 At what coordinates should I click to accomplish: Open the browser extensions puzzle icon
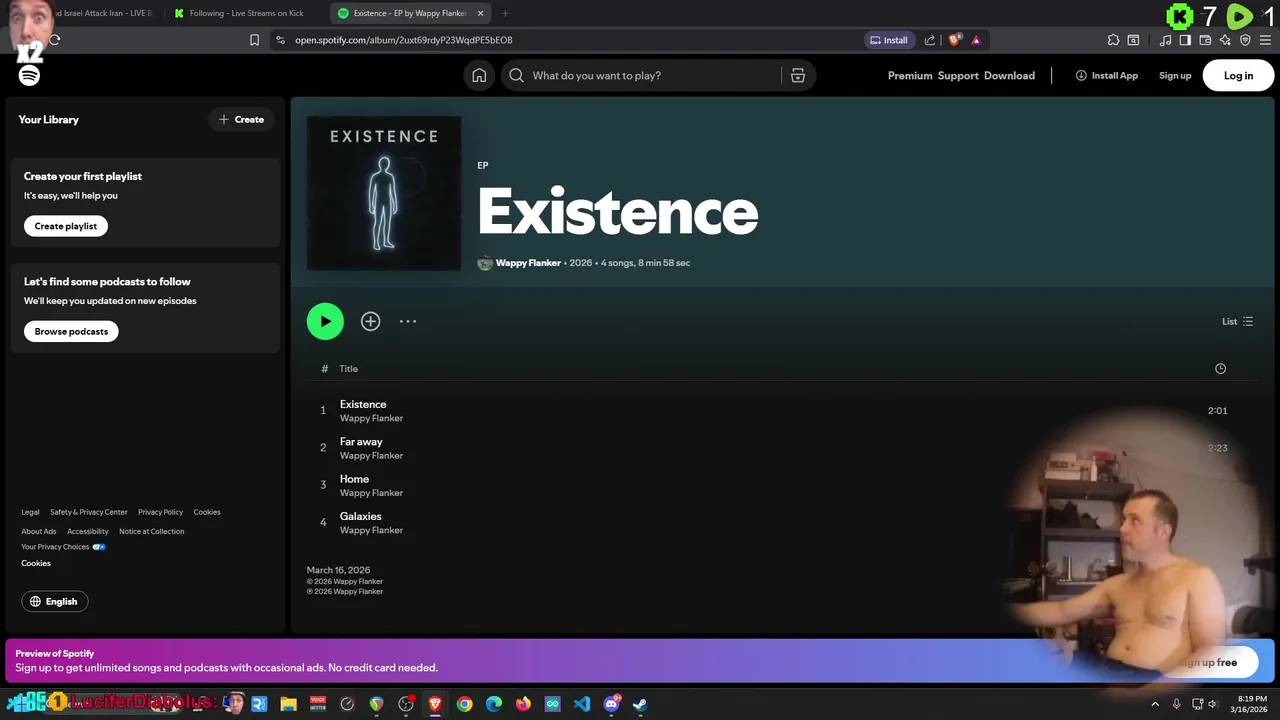1113,40
